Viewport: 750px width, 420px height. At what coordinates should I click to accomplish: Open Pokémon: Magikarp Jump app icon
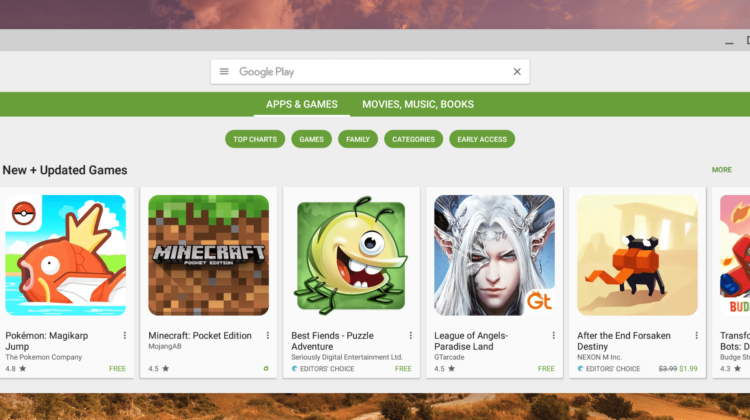[66, 255]
